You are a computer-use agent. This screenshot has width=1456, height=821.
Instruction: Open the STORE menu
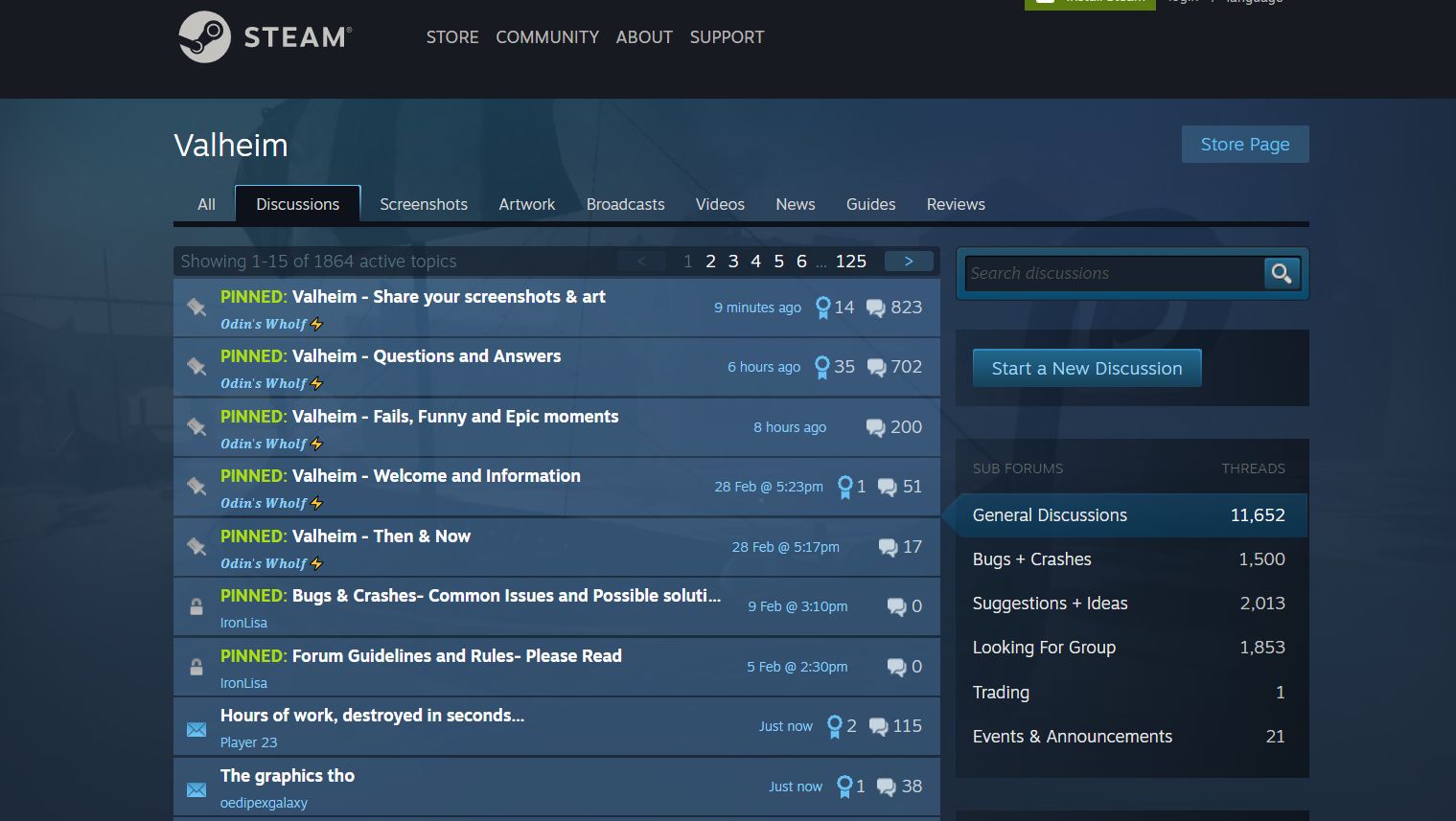click(452, 37)
